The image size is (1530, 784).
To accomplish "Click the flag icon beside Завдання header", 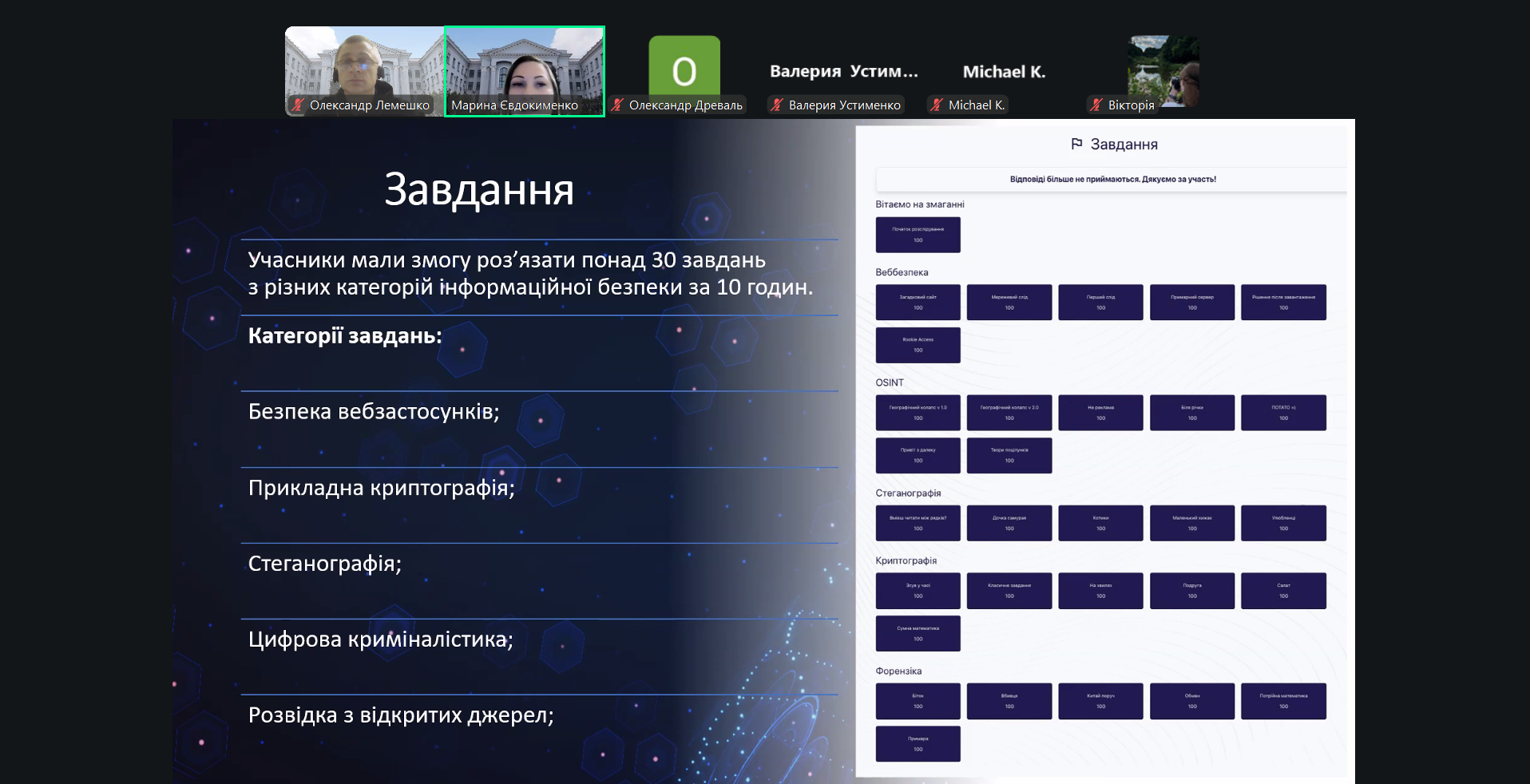I will tap(1076, 145).
